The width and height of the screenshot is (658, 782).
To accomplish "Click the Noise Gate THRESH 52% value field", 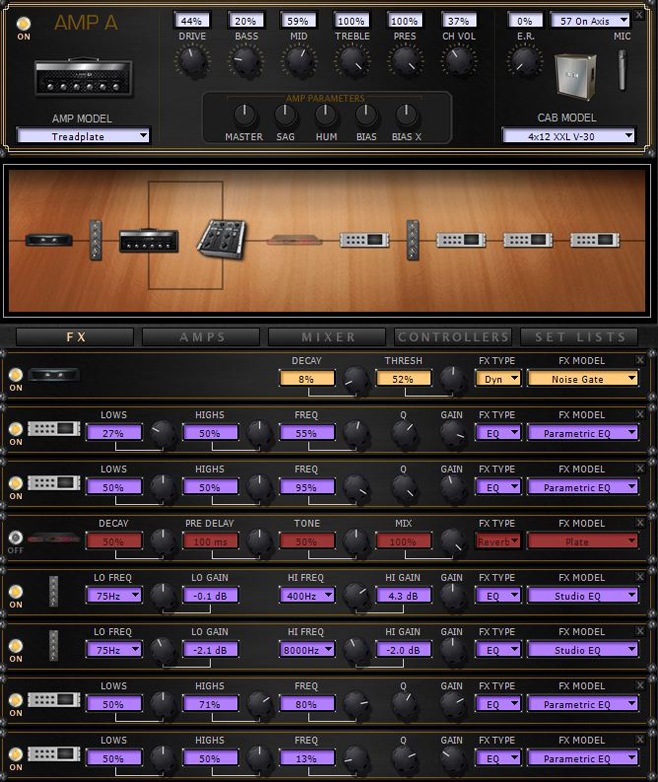I will click(403, 379).
